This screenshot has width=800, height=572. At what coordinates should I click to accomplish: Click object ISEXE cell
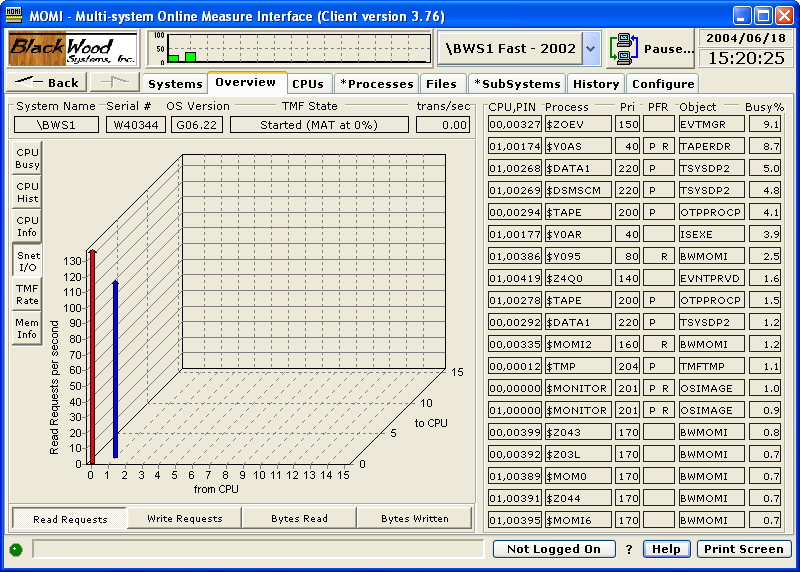(x=711, y=234)
